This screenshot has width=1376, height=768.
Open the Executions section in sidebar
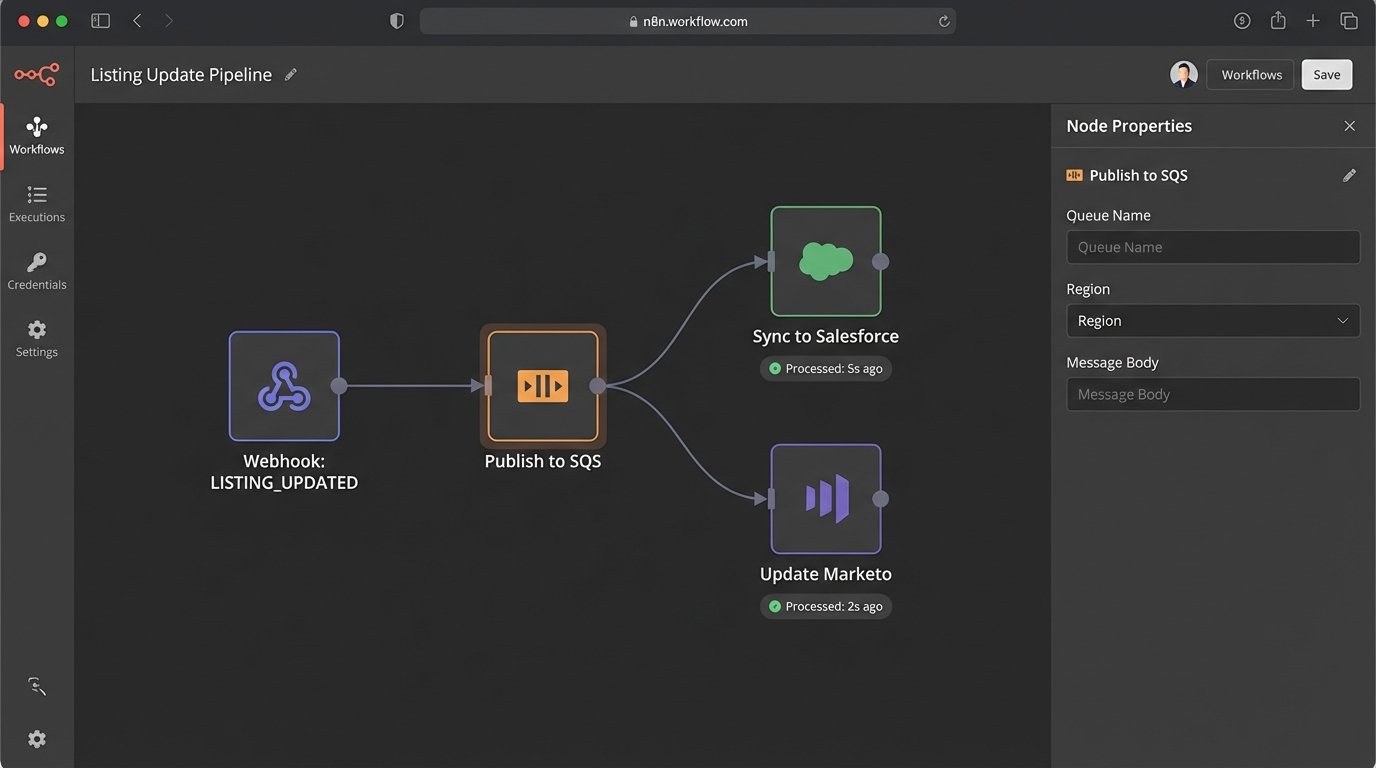[x=37, y=203]
